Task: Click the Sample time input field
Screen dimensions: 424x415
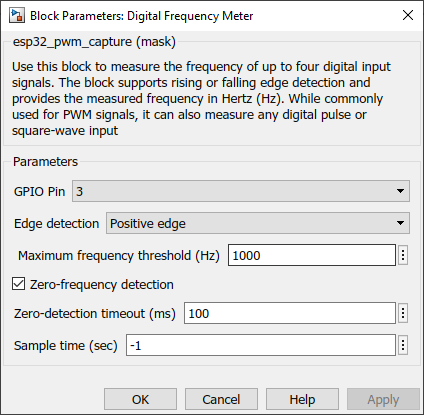Action: click(261, 345)
